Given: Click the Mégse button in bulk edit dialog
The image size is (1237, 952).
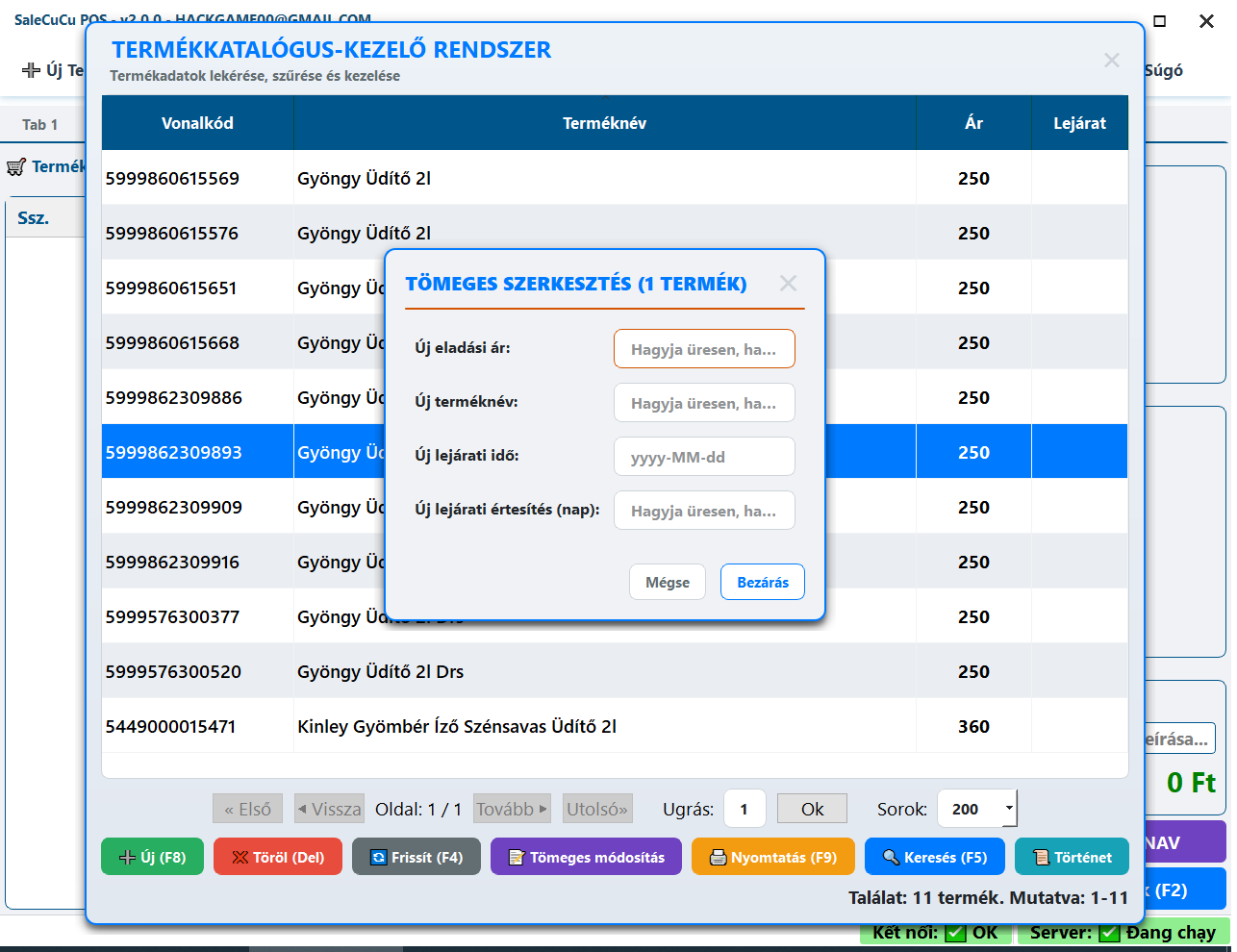Looking at the screenshot, I should (668, 582).
